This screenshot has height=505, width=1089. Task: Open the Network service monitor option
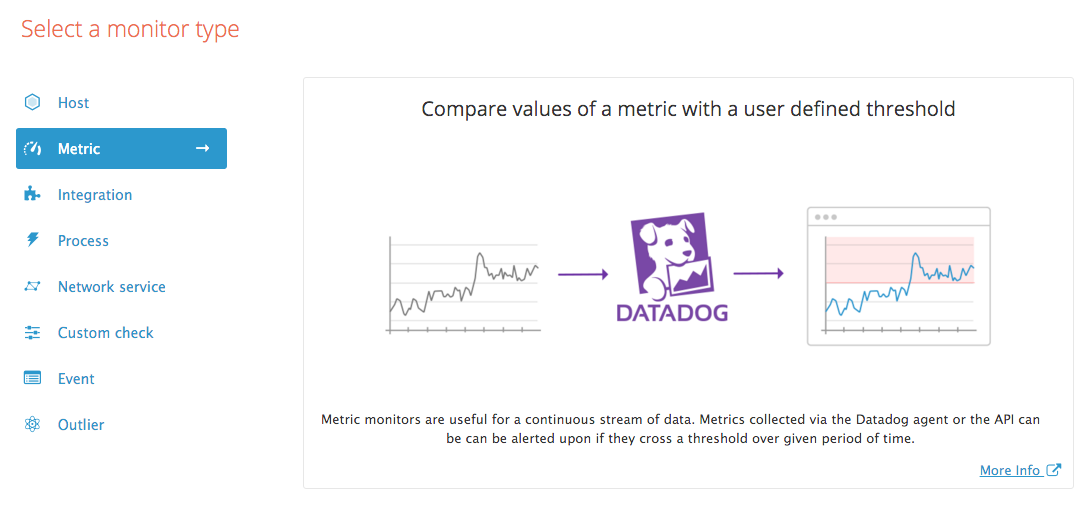tap(112, 287)
